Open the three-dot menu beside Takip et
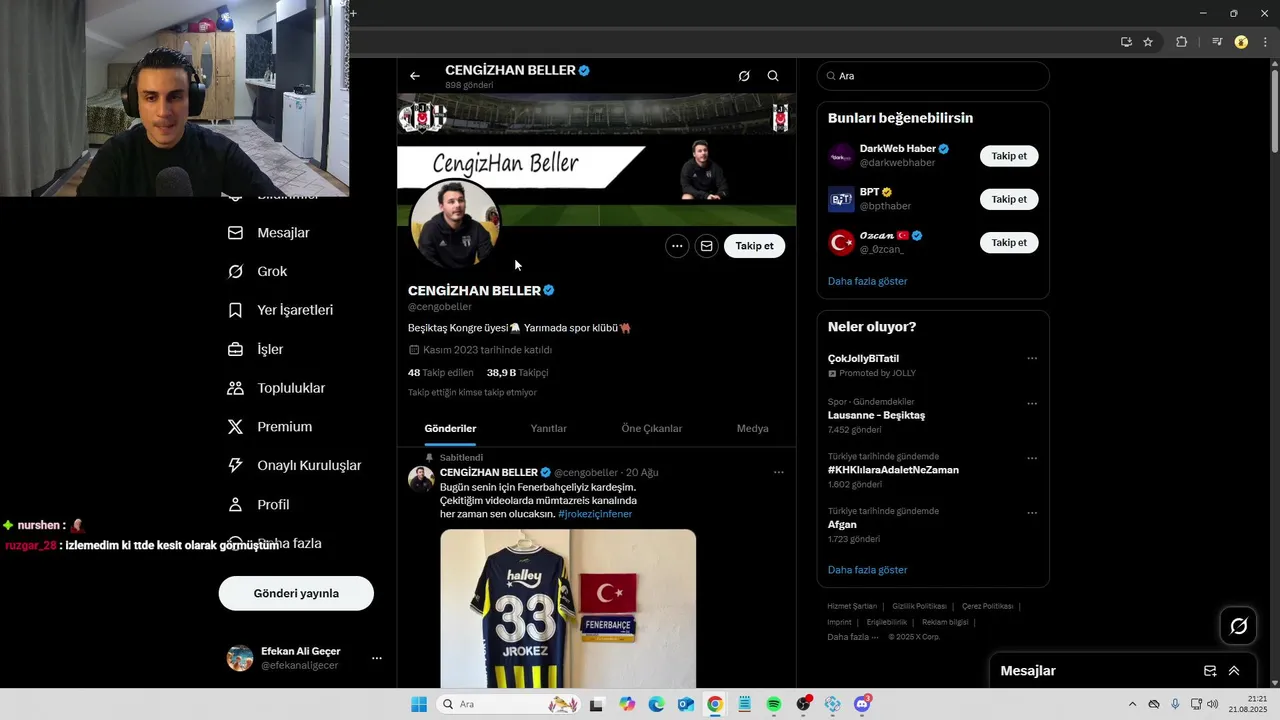 point(677,246)
